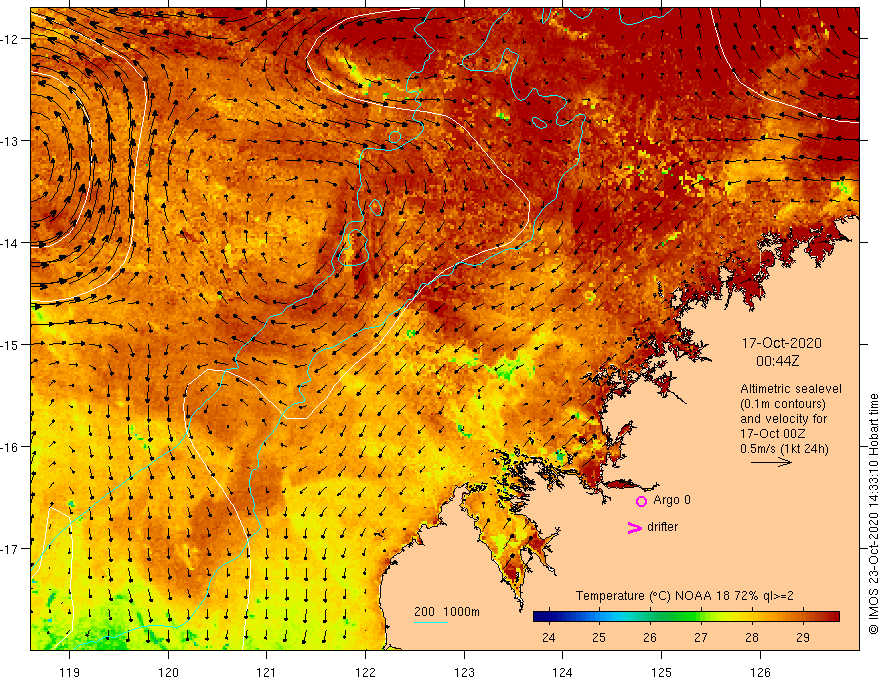Click the longitude axis label '123'
Image resolution: width=880 pixels, height=680 pixels.
point(464,672)
